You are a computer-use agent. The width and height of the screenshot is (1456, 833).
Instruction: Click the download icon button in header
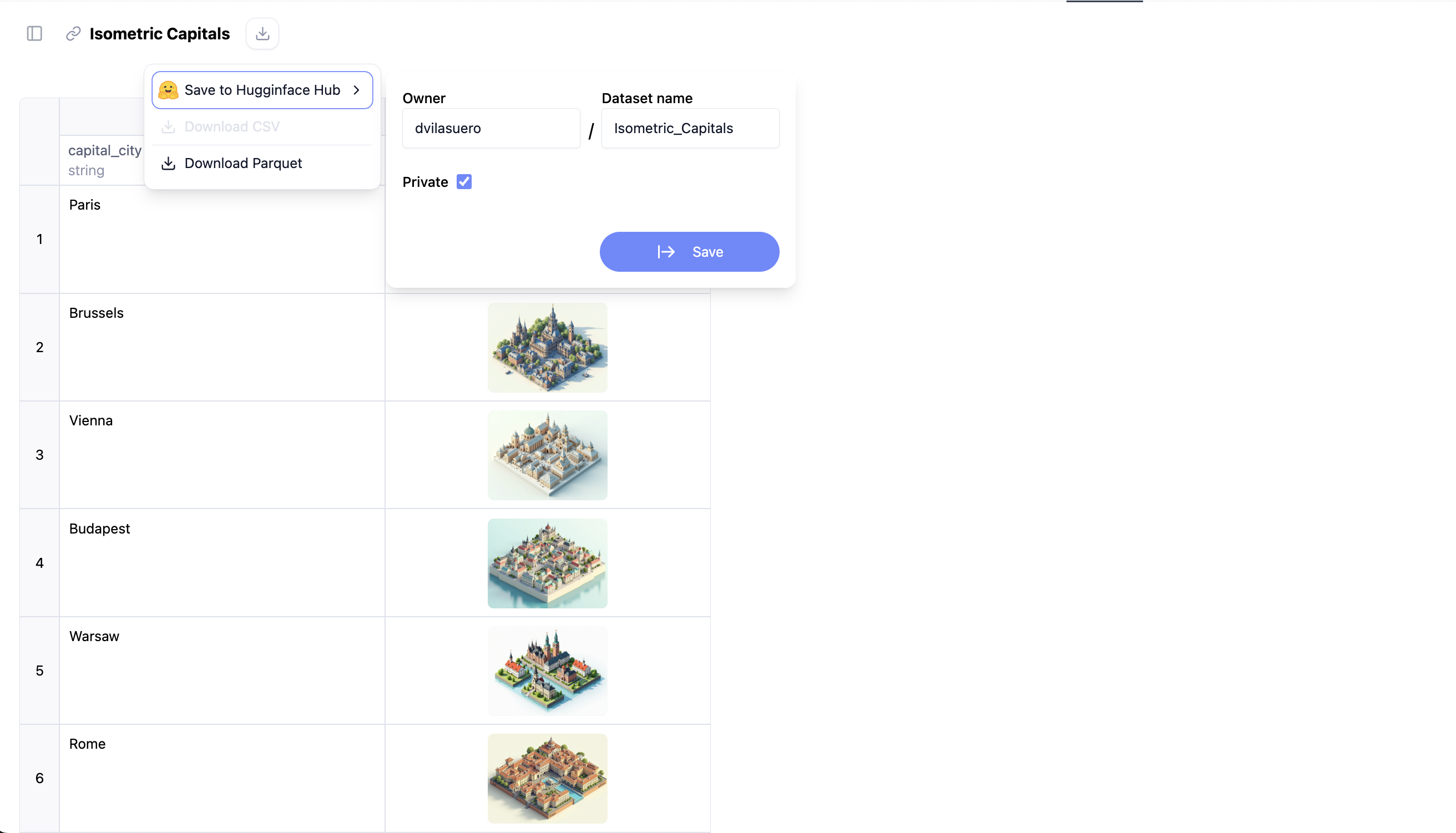(x=262, y=34)
